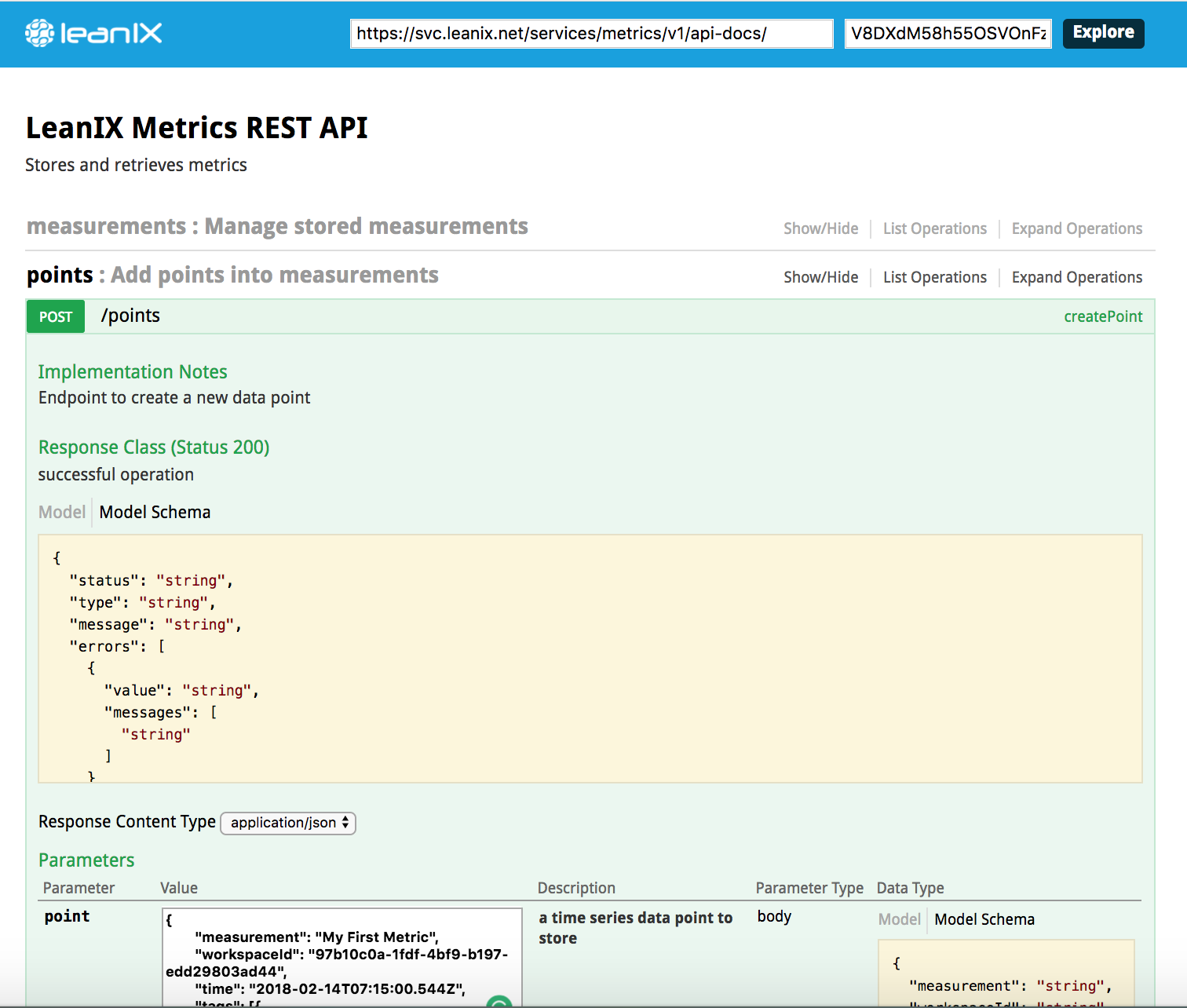Click the createPoint operation link

point(1103,316)
